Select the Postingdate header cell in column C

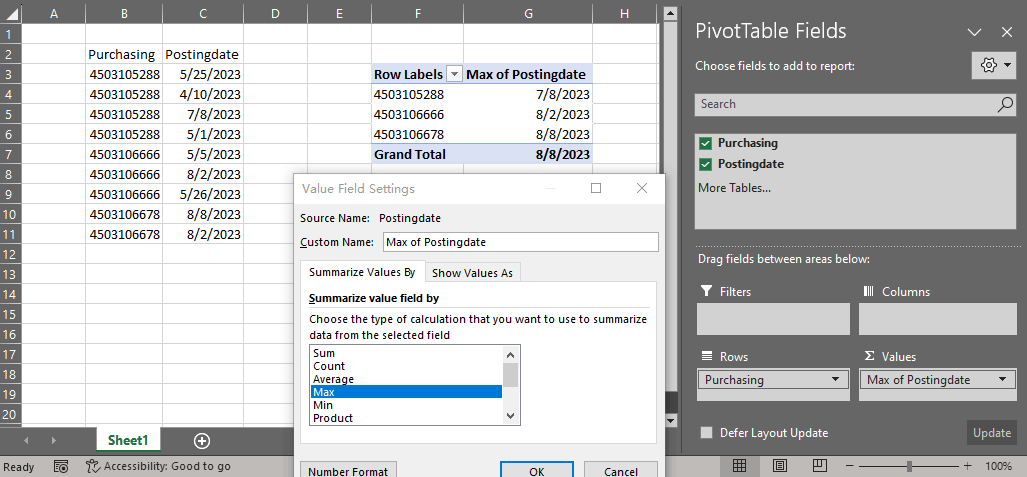pyautogui.click(x=203, y=54)
